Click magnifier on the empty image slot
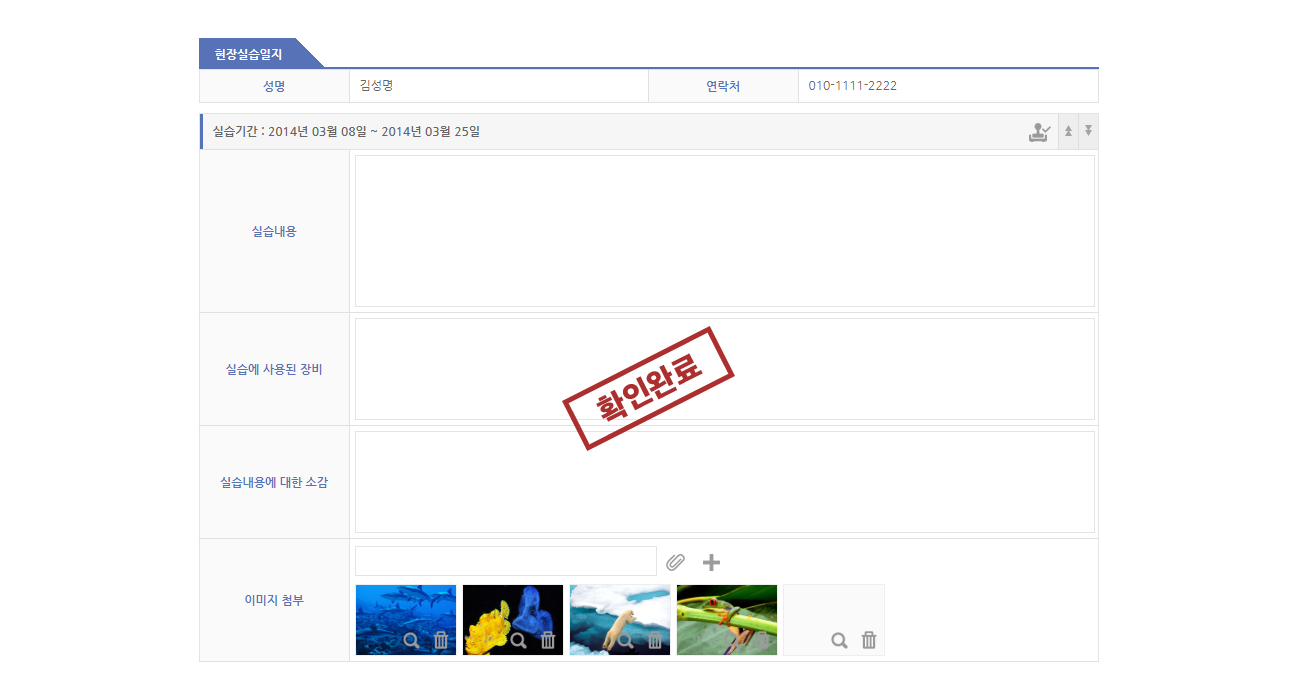The width and height of the screenshot is (1292, 700). click(839, 641)
